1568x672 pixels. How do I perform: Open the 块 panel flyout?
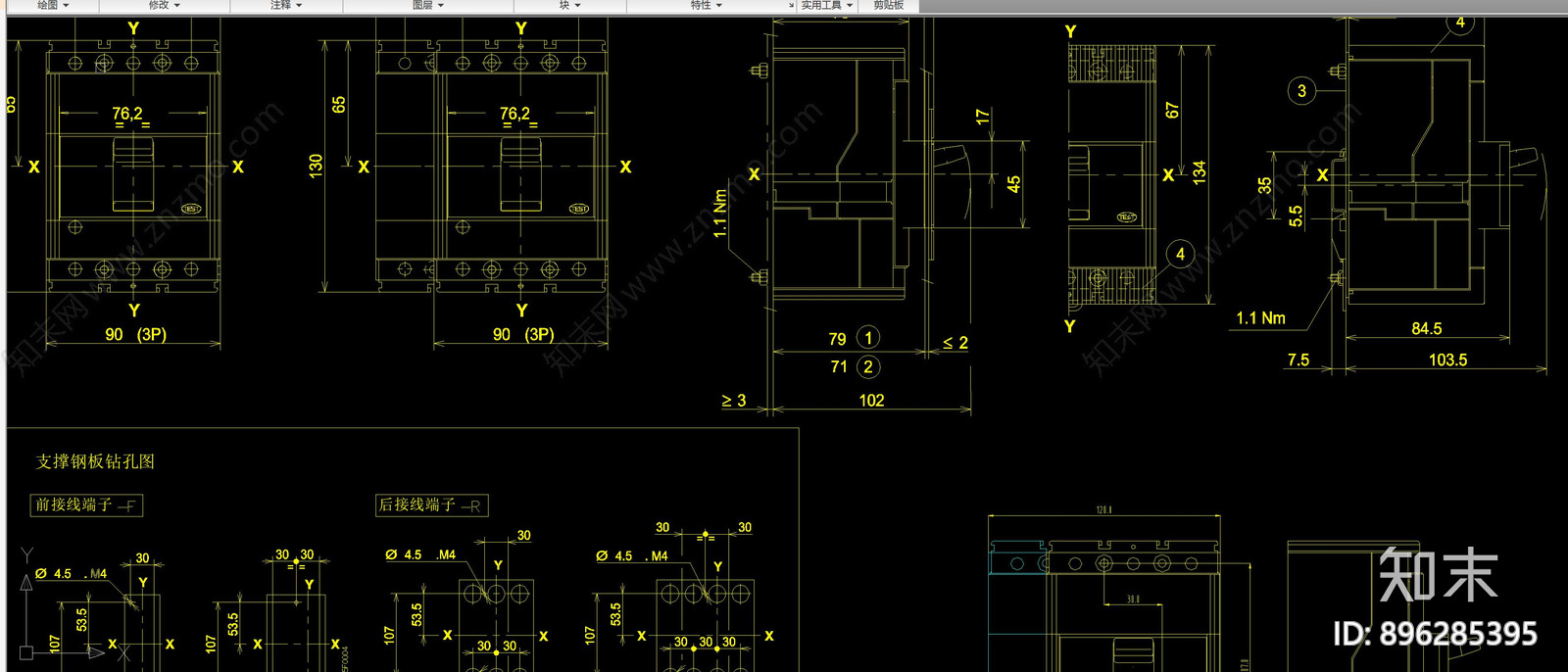(570, 5)
